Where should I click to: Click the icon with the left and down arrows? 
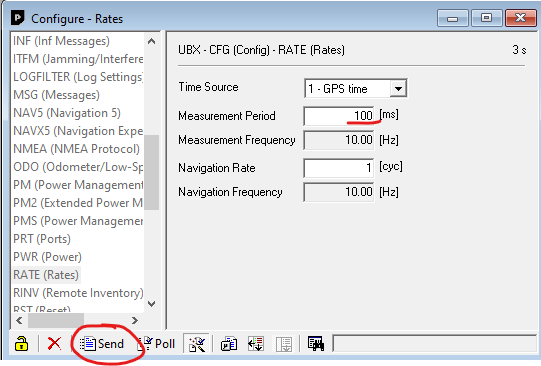click(x=256, y=344)
